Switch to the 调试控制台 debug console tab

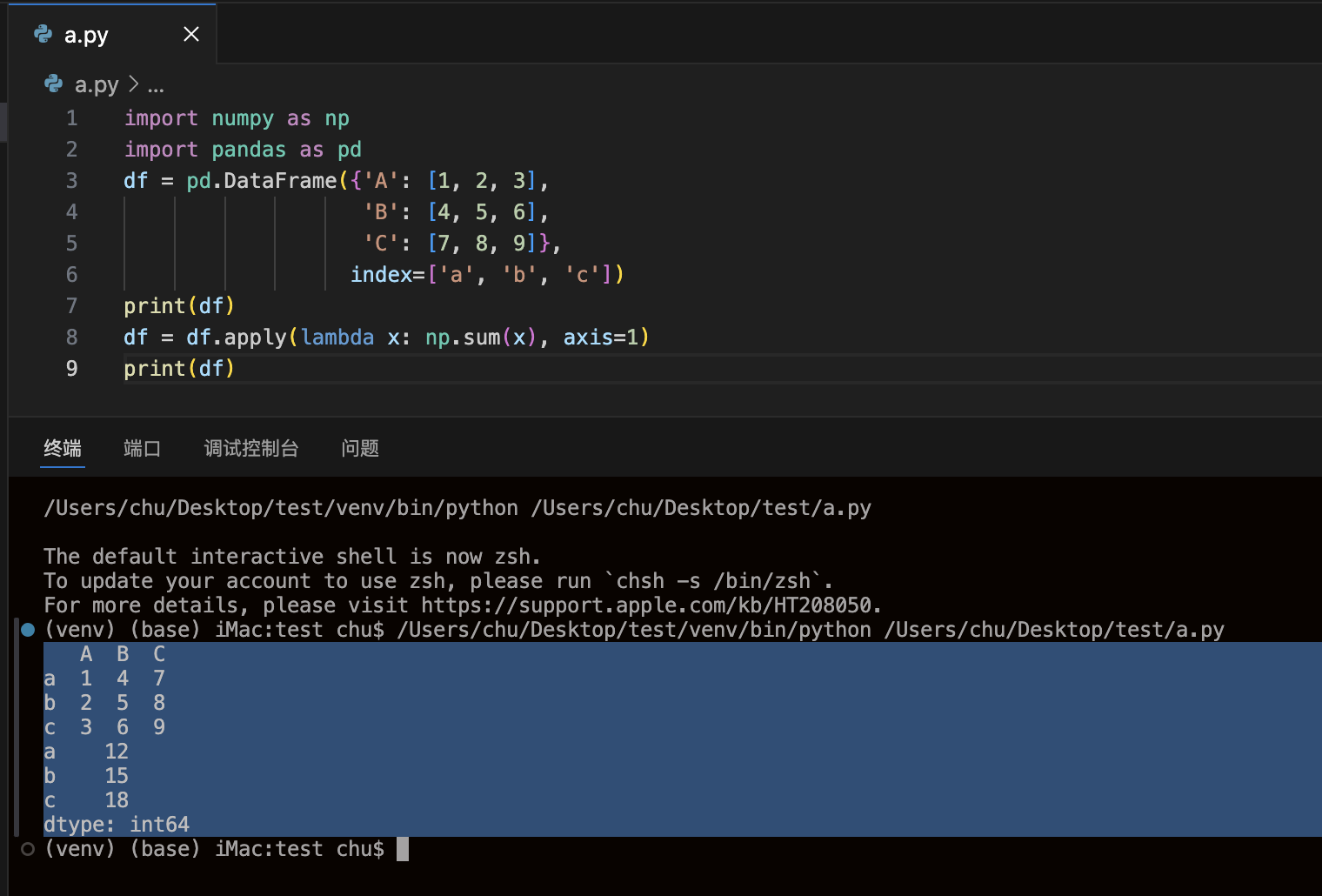coord(251,448)
